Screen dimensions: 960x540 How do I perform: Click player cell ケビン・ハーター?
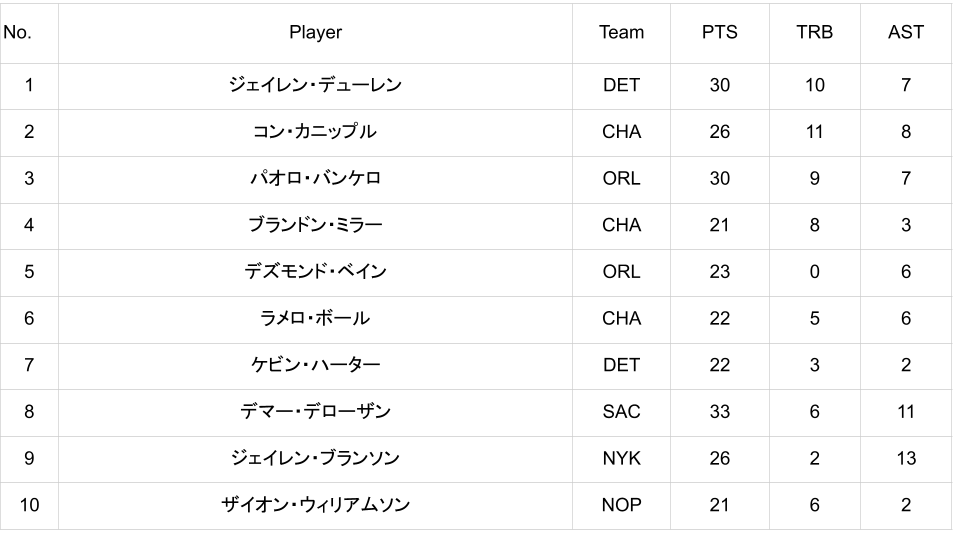tap(315, 366)
